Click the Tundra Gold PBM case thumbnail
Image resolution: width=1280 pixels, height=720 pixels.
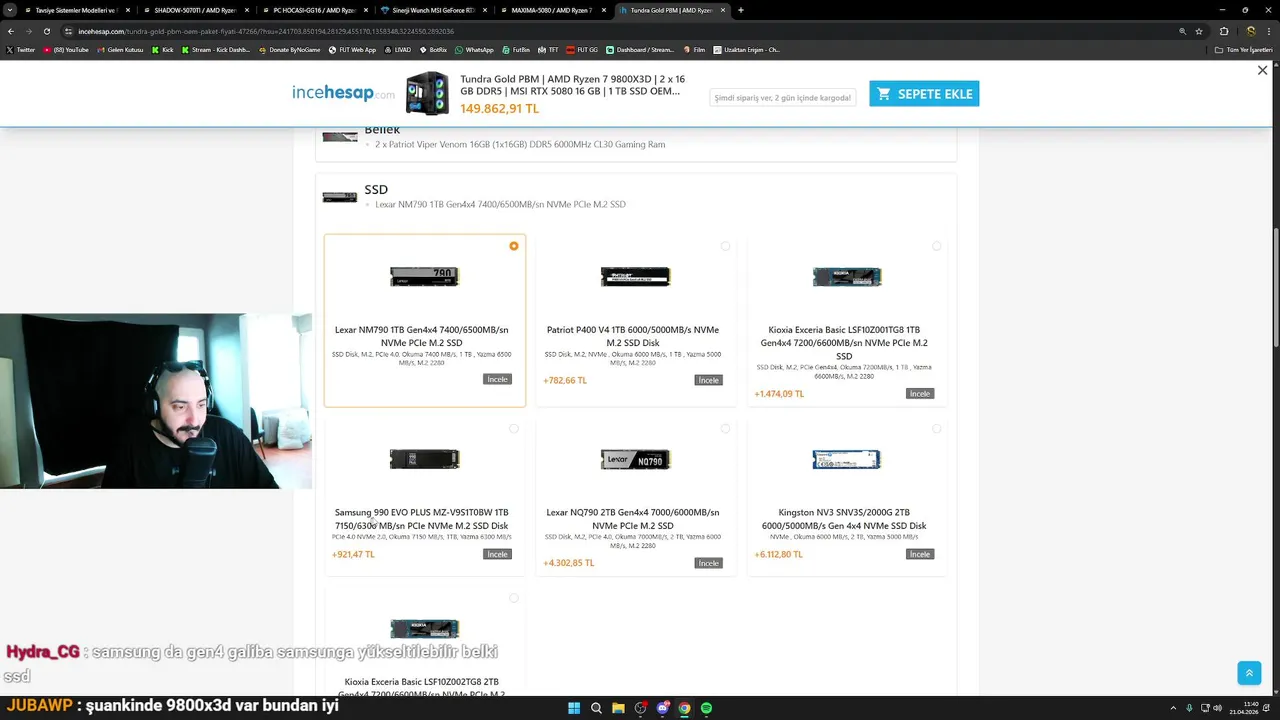coord(427,93)
